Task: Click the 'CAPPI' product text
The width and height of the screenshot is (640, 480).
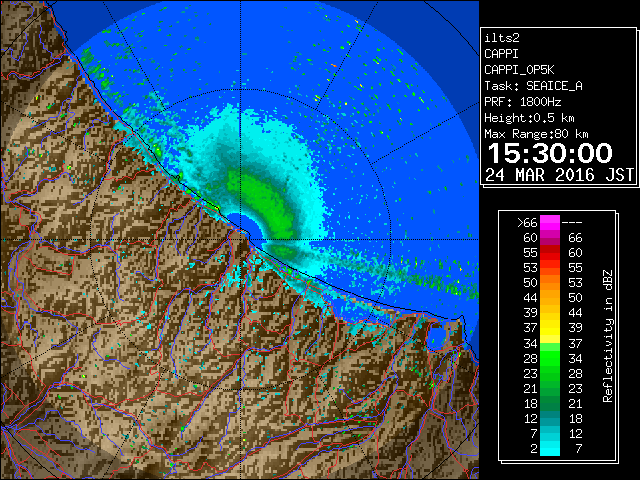Action: click(x=501, y=54)
